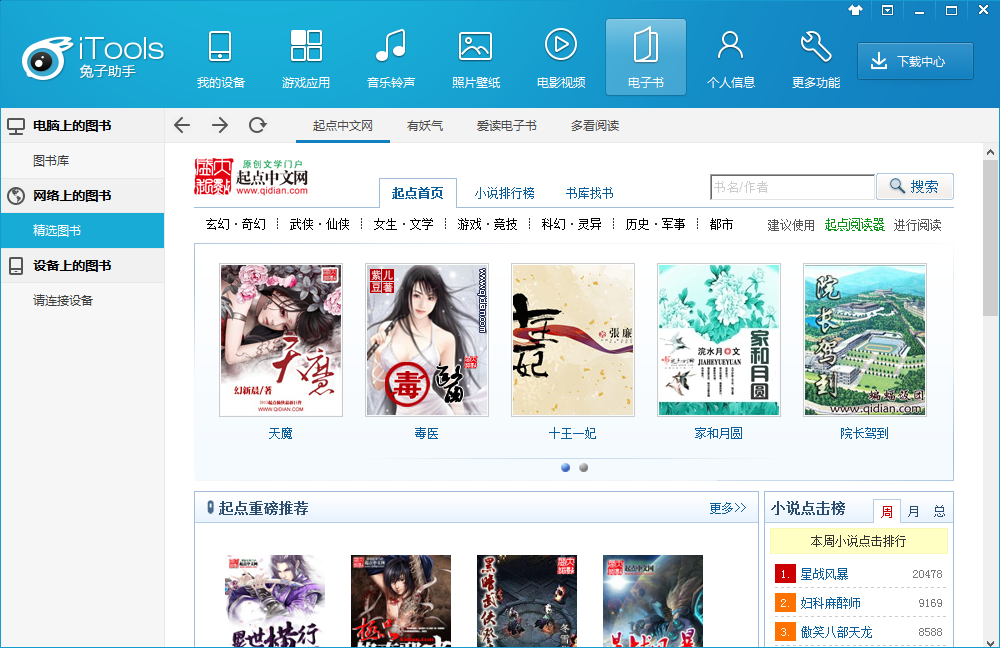The width and height of the screenshot is (1000, 648).
Task: Open the 科幻·灵异 category
Action: tap(571, 225)
